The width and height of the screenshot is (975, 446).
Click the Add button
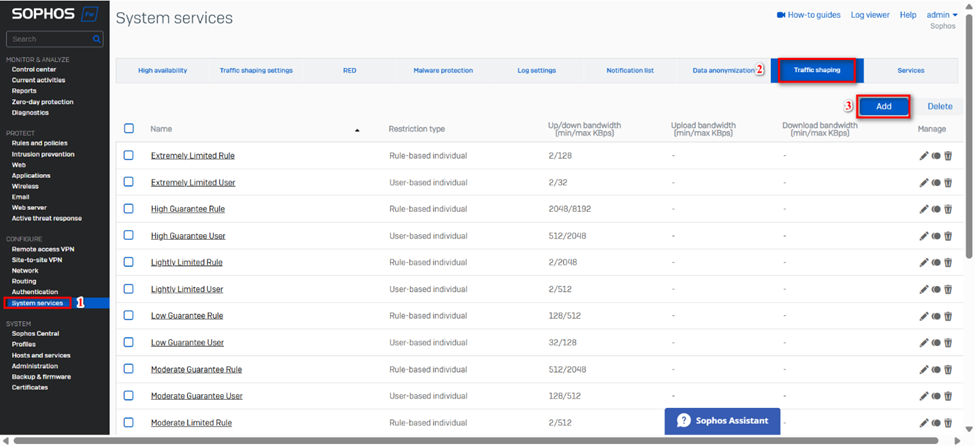pos(883,106)
